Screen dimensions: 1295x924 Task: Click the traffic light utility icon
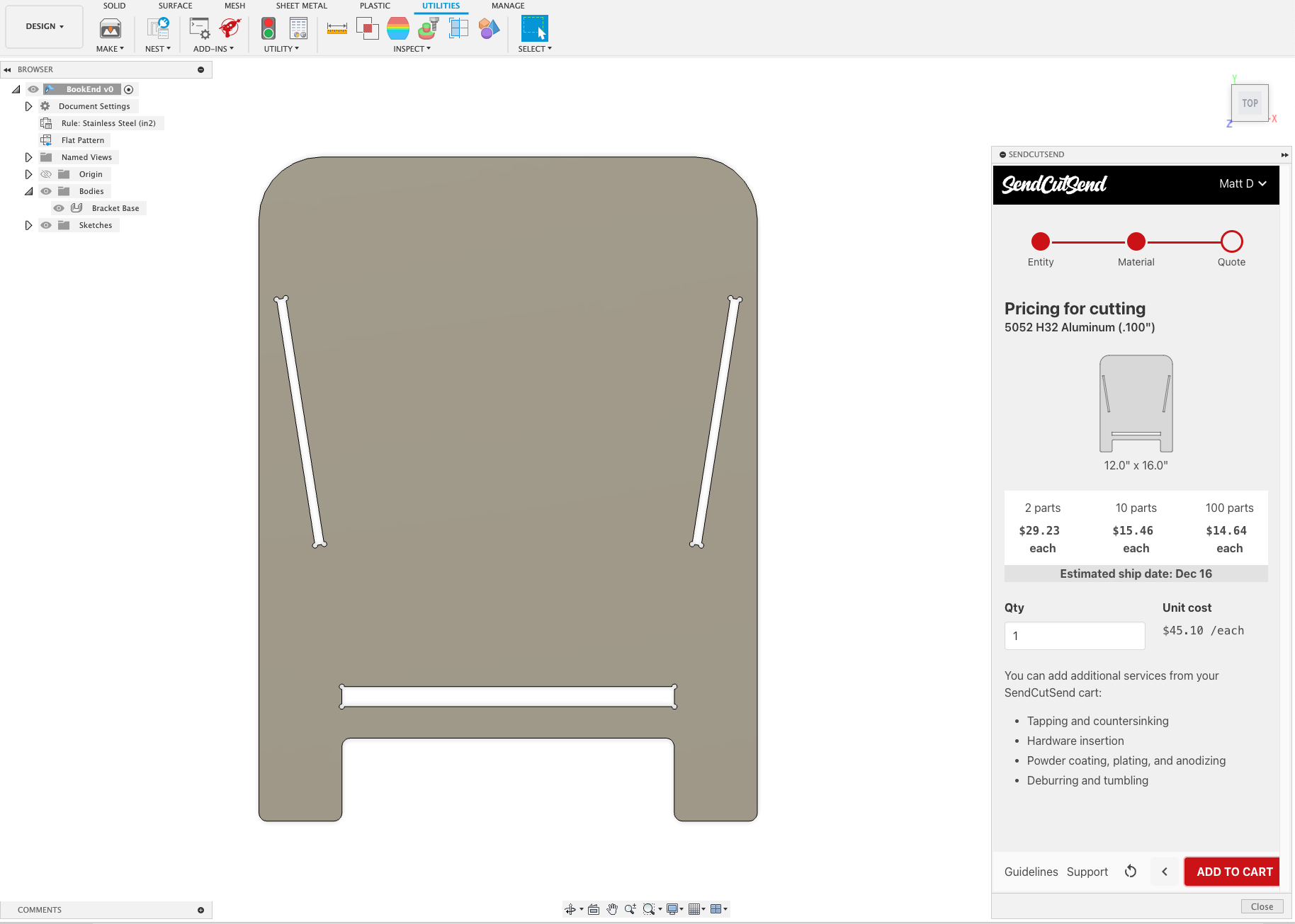[x=268, y=28]
